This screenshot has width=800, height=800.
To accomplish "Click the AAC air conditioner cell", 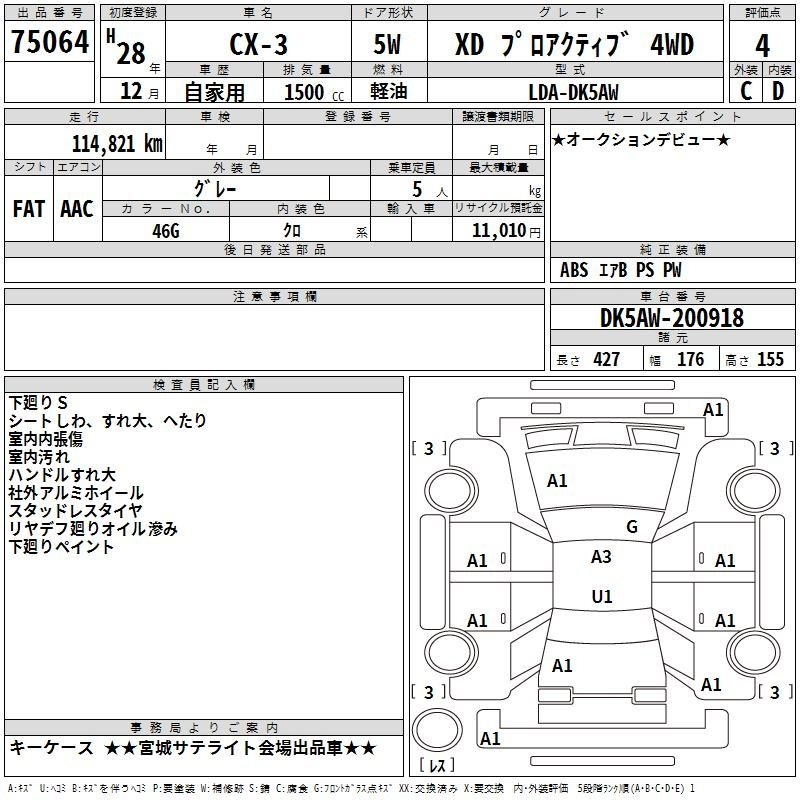I will pyautogui.click(x=77, y=208).
